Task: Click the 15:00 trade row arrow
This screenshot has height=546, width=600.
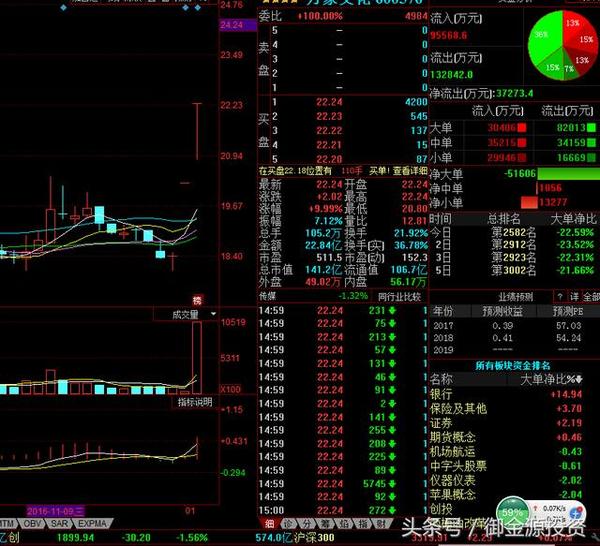Action: click(x=392, y=510)
